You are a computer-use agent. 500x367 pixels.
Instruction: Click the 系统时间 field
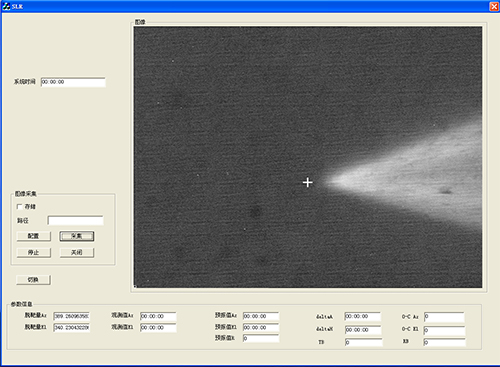[x=73, y=82]
